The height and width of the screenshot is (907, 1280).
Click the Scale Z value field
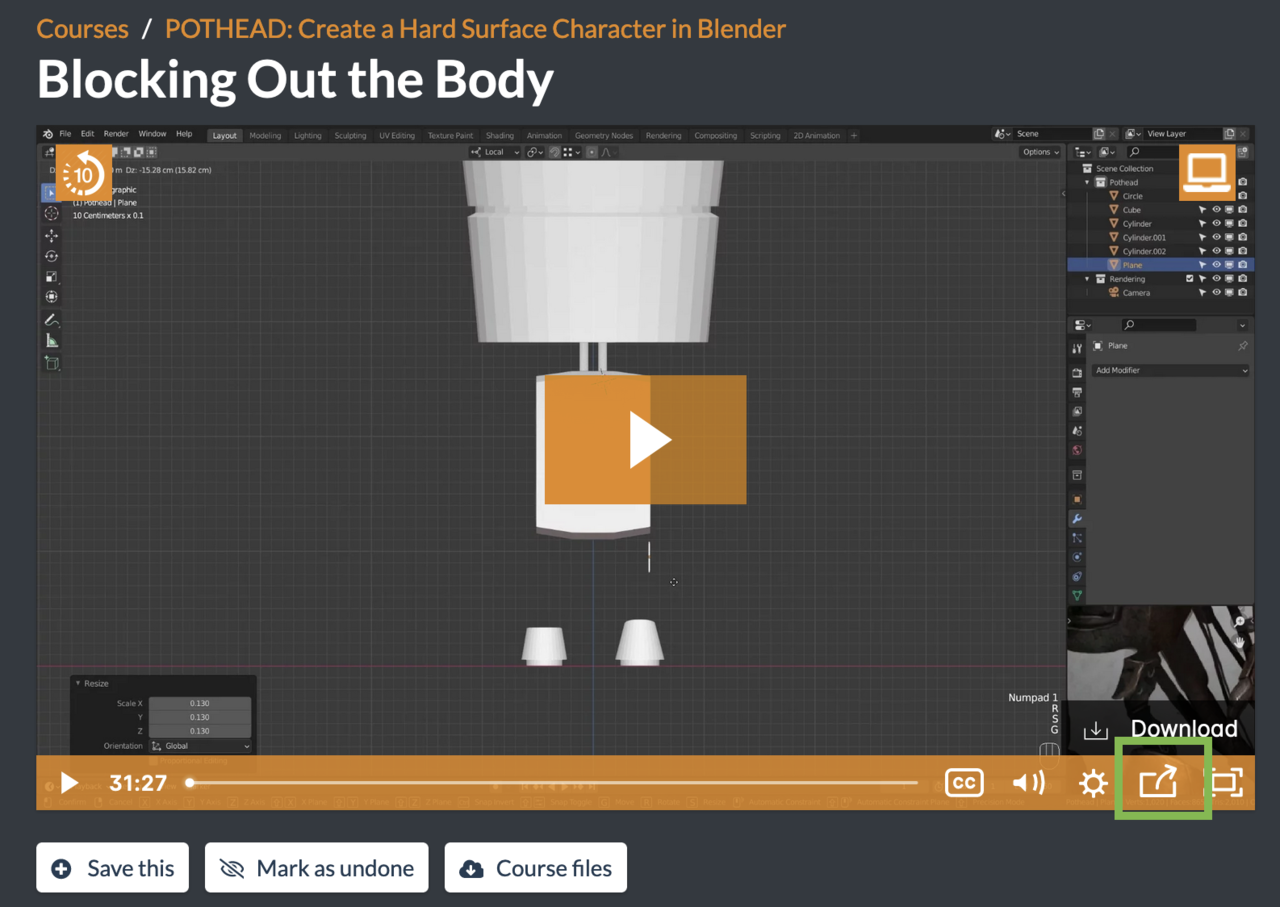click(200, 731)
